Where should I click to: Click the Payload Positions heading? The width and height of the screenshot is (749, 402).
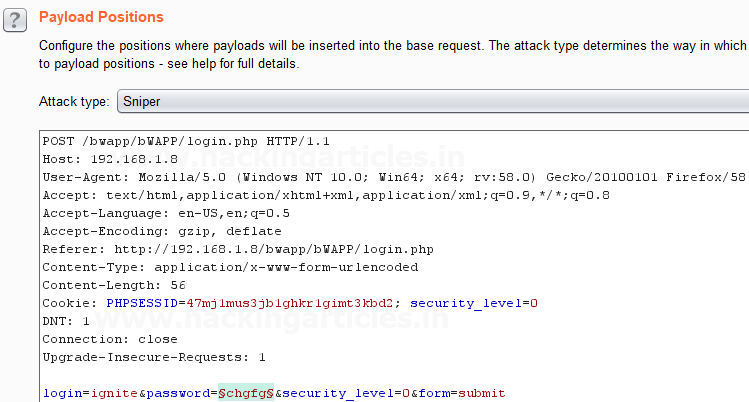(x=101, y=17)
